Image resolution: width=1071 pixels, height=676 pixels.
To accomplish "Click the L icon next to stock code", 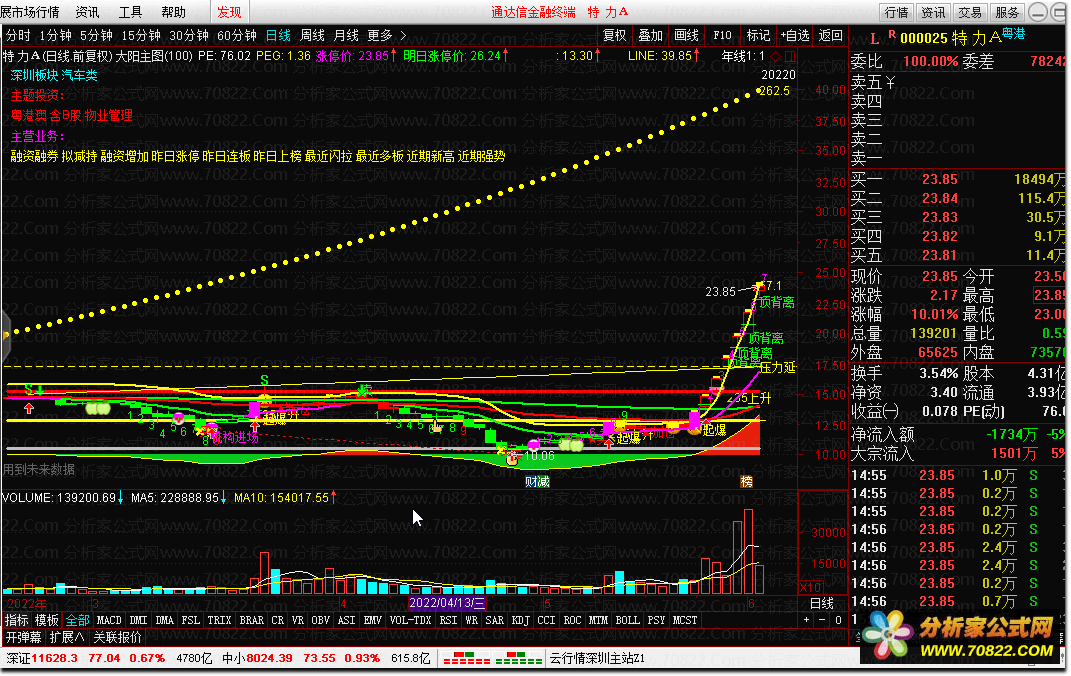I will [x=874, y=39].
